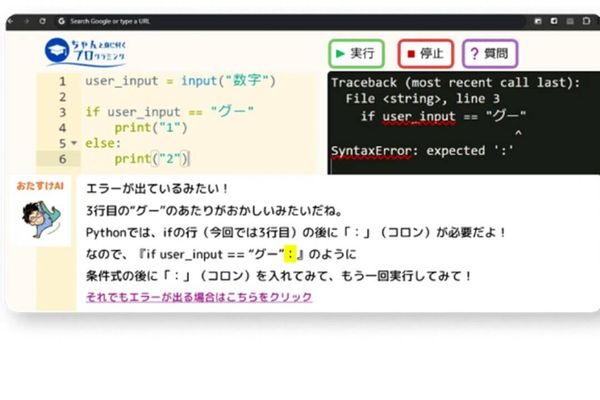This screenshot has width=600, height=400.
Task: Click code line if user_input == "グー"
Action: (169, 112)
